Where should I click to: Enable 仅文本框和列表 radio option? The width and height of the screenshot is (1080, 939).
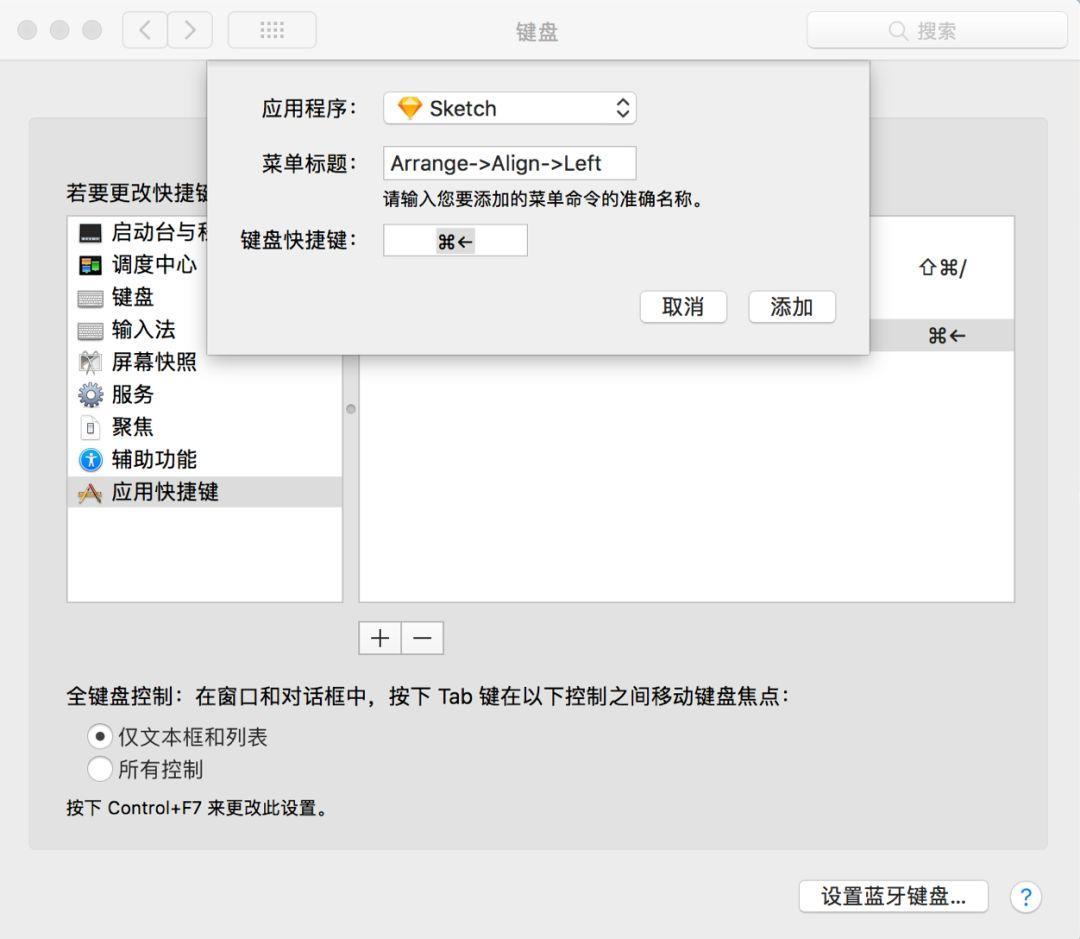point(100,736)
